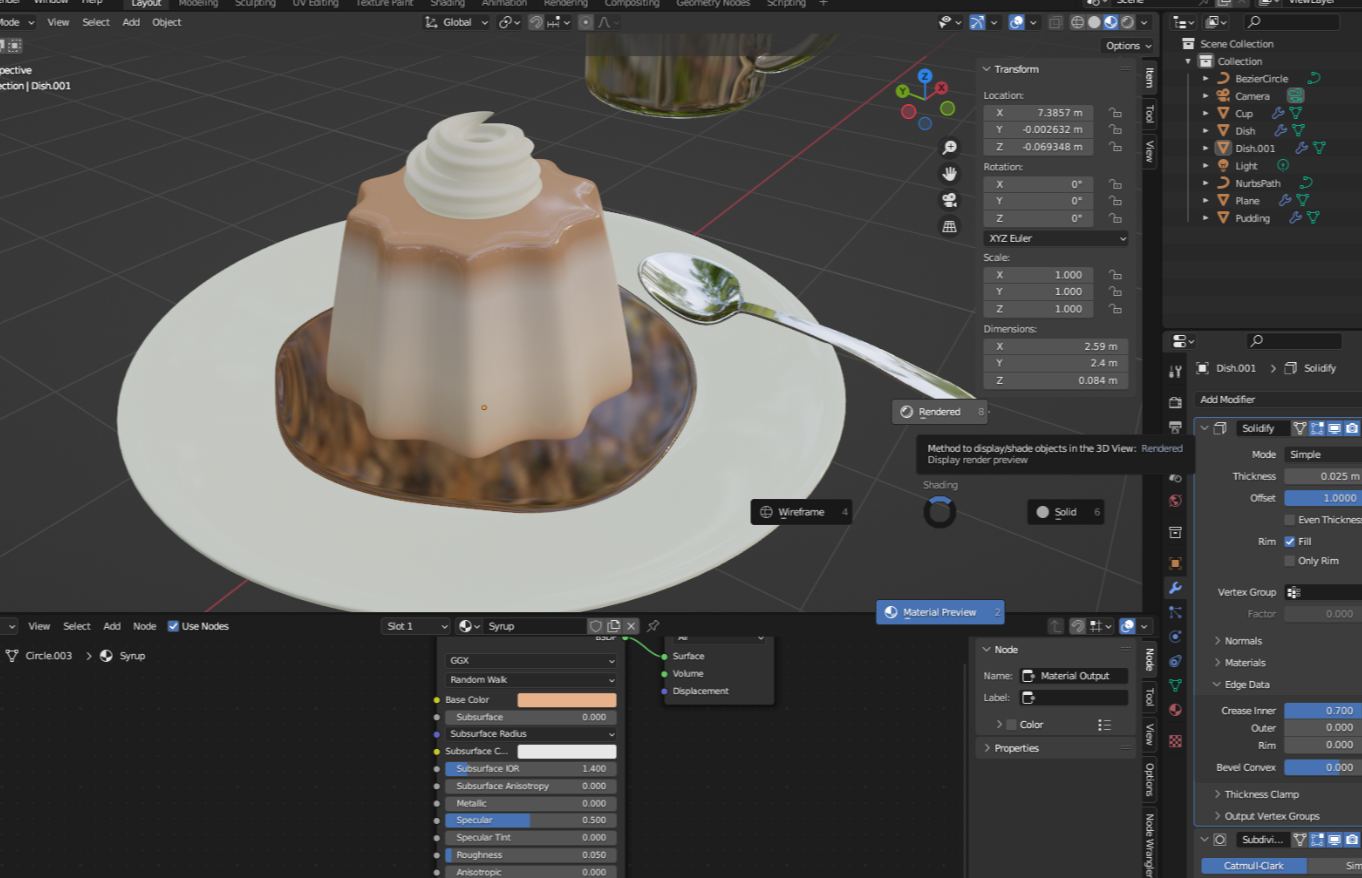Open the Node menu in node editor header
The image size is (1362, 878).
pos(145,626)
